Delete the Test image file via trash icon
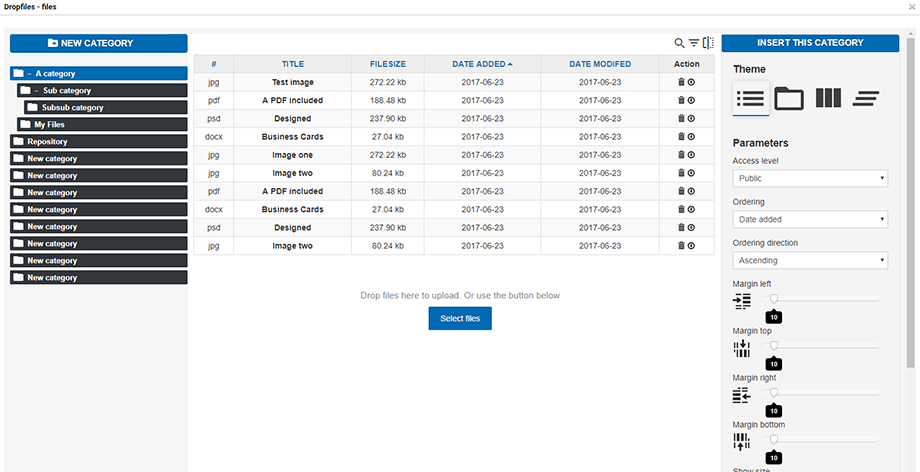The height and width of the screenshot is (472, 920). click(681, 82)
